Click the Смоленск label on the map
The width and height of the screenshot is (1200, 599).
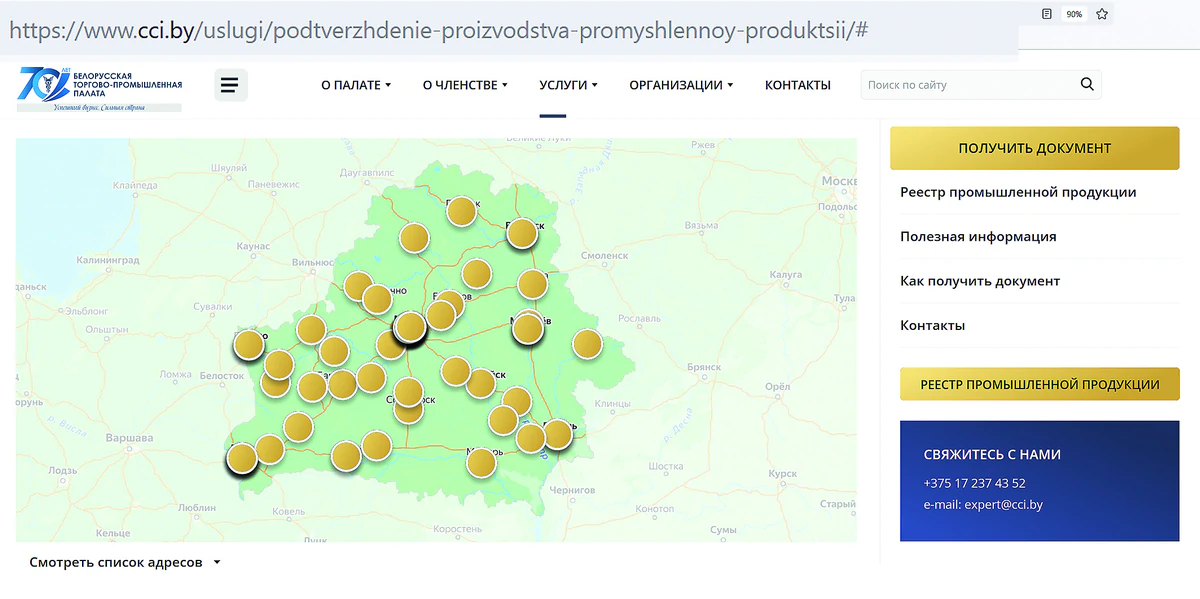pyautogui.click(x=606, y=256)
